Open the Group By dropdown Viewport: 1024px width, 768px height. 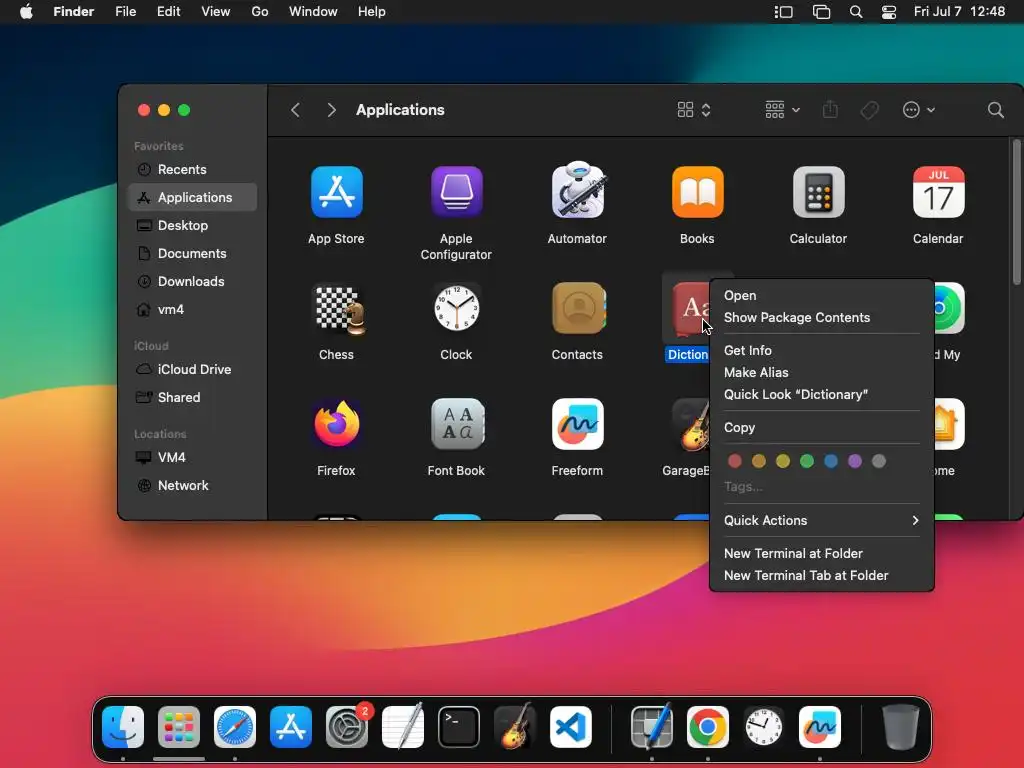(782, 110)
